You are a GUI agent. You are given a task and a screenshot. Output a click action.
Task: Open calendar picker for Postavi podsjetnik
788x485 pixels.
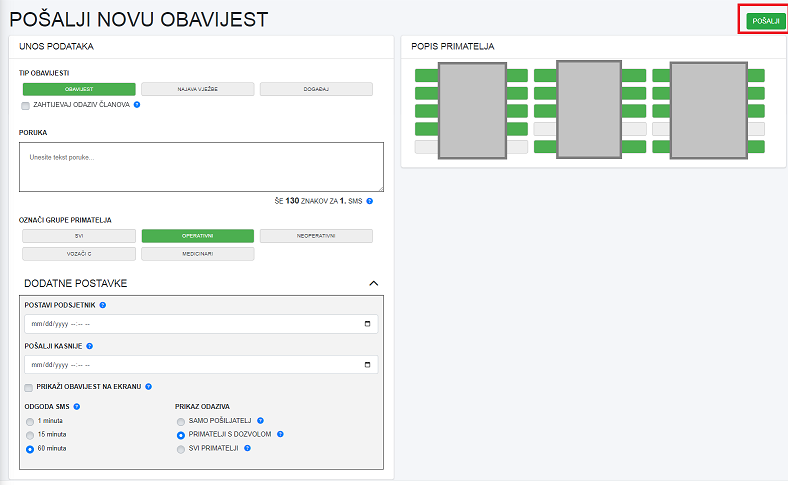coord(368,324)
